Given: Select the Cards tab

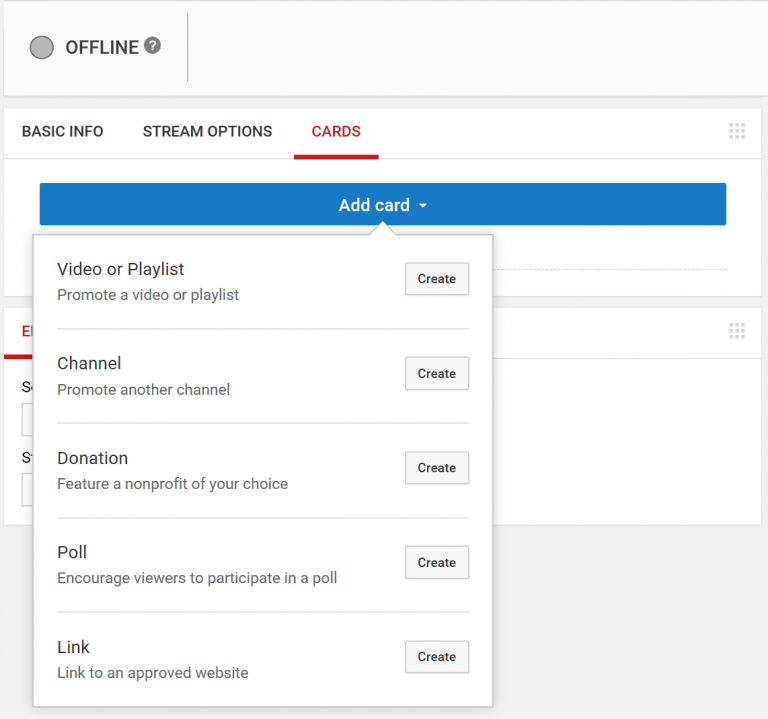Looking at the screenshot, I should (x=336, y=131).
